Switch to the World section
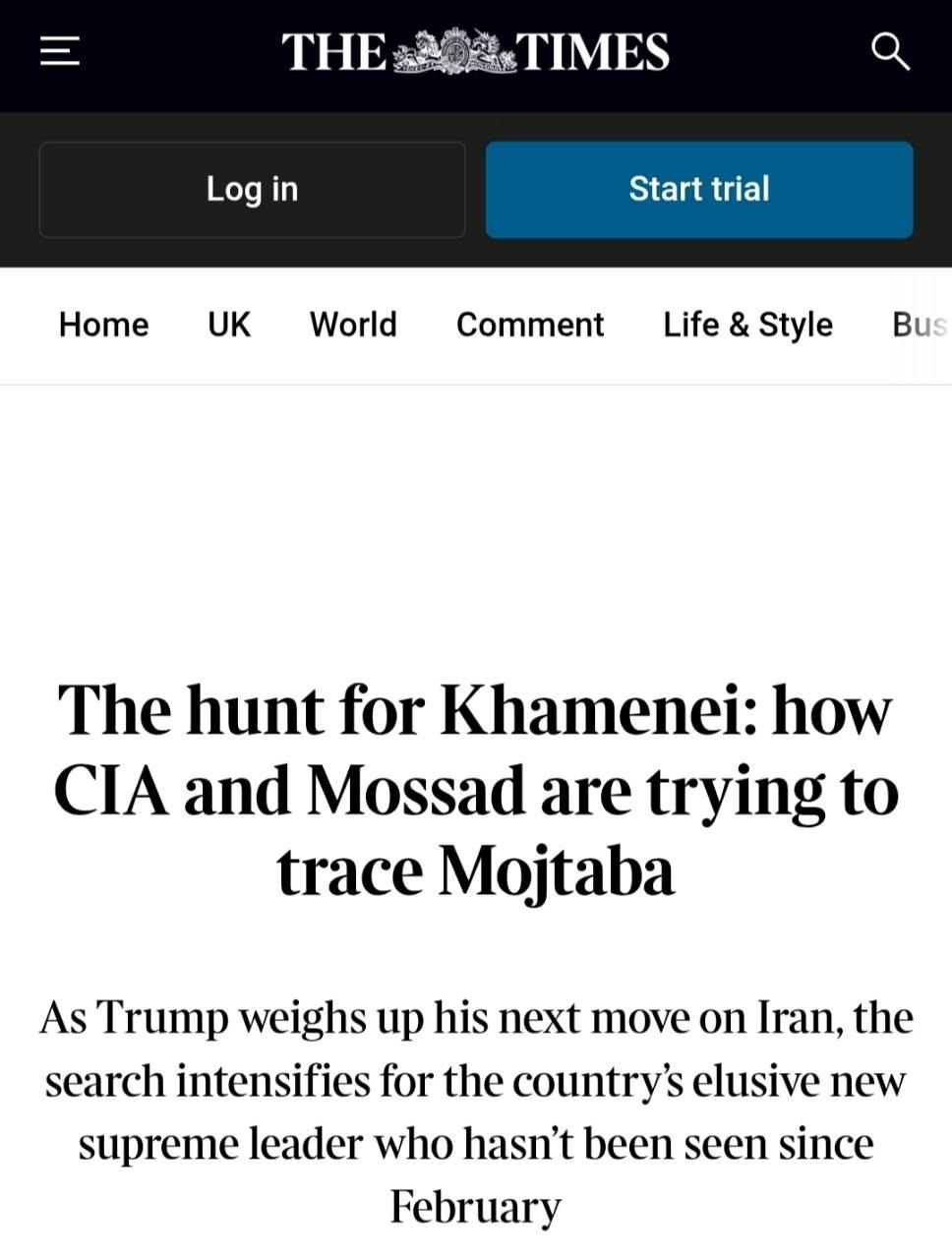Viewport: 952px width, 1259px height. coord(353,325)
